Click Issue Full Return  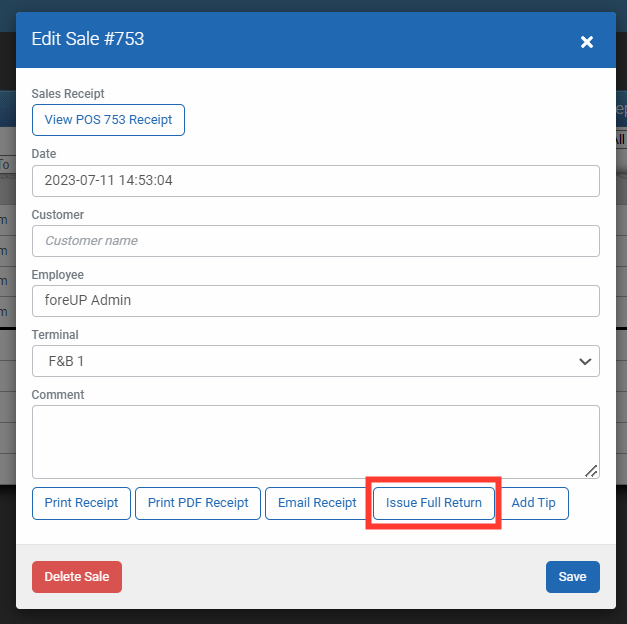(434, 503)
